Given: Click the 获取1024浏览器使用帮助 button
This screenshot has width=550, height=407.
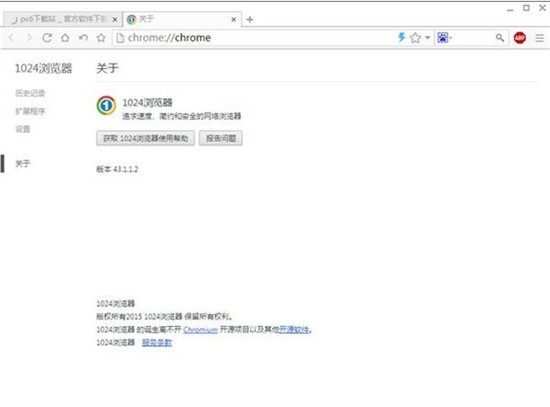Looking at the screenshot, I should click(146, 138).
